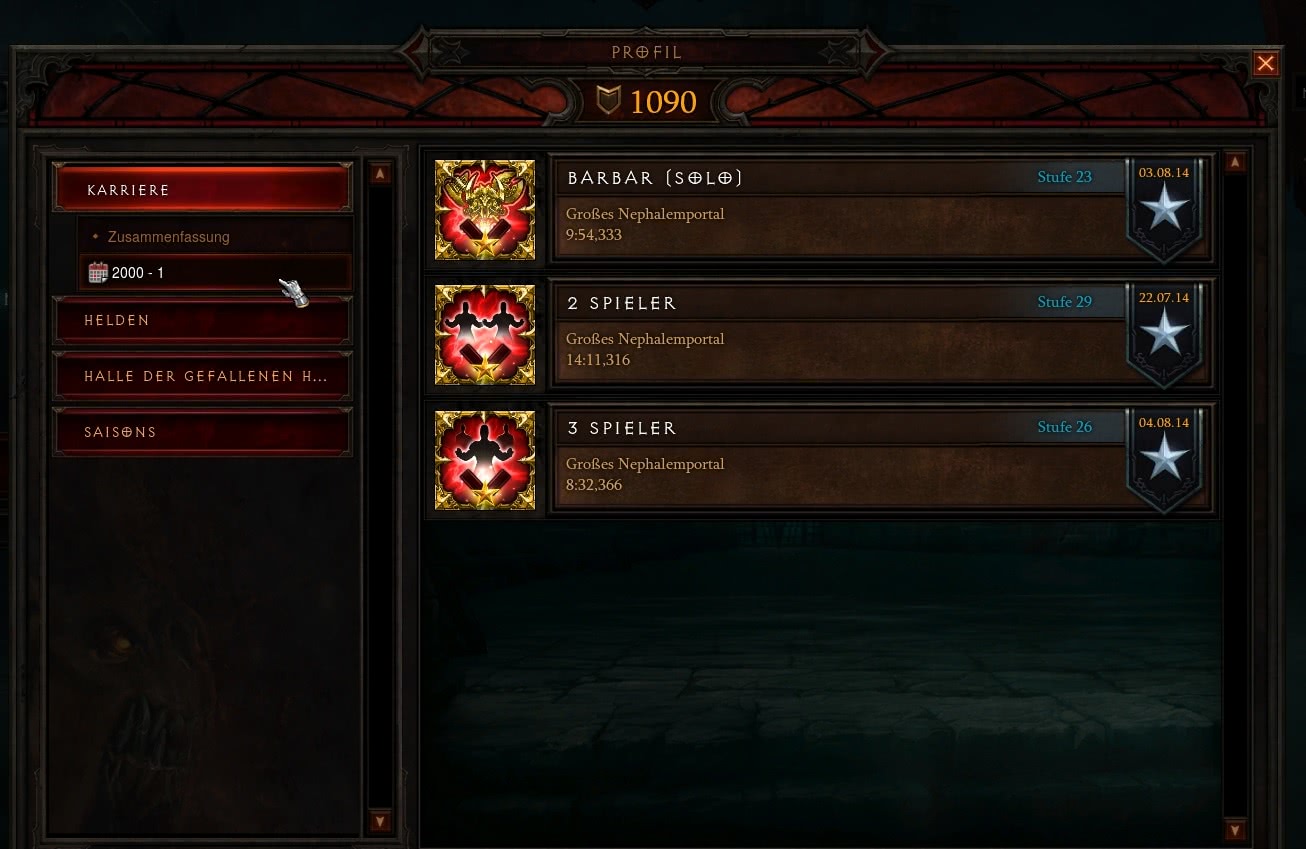Click the calendar icon beside 2000 - 1
Viewport: 1306px width, 849px height.
tap(98, 272)
